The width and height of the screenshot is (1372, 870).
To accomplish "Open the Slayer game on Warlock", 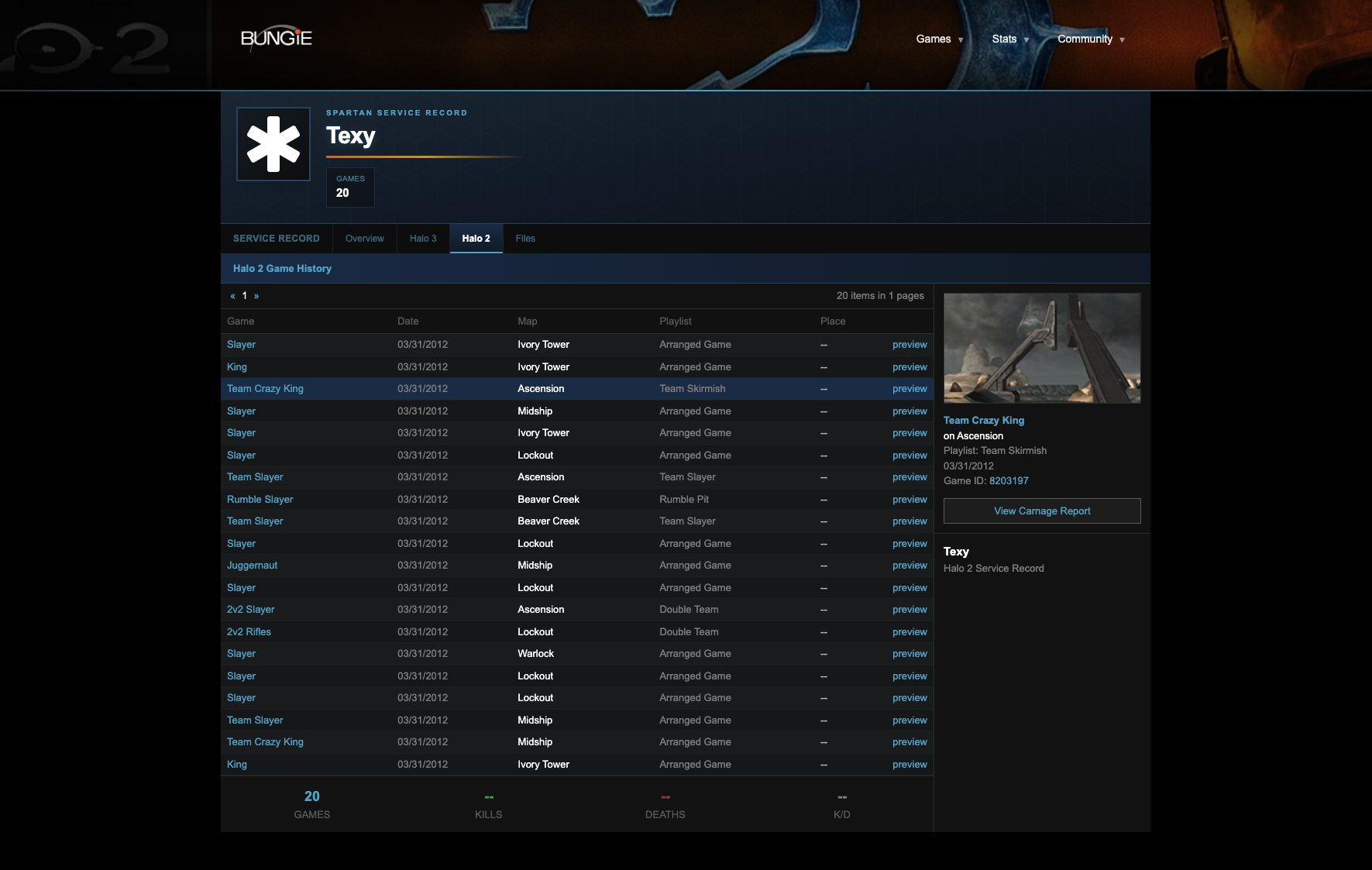I will [241, 654].
